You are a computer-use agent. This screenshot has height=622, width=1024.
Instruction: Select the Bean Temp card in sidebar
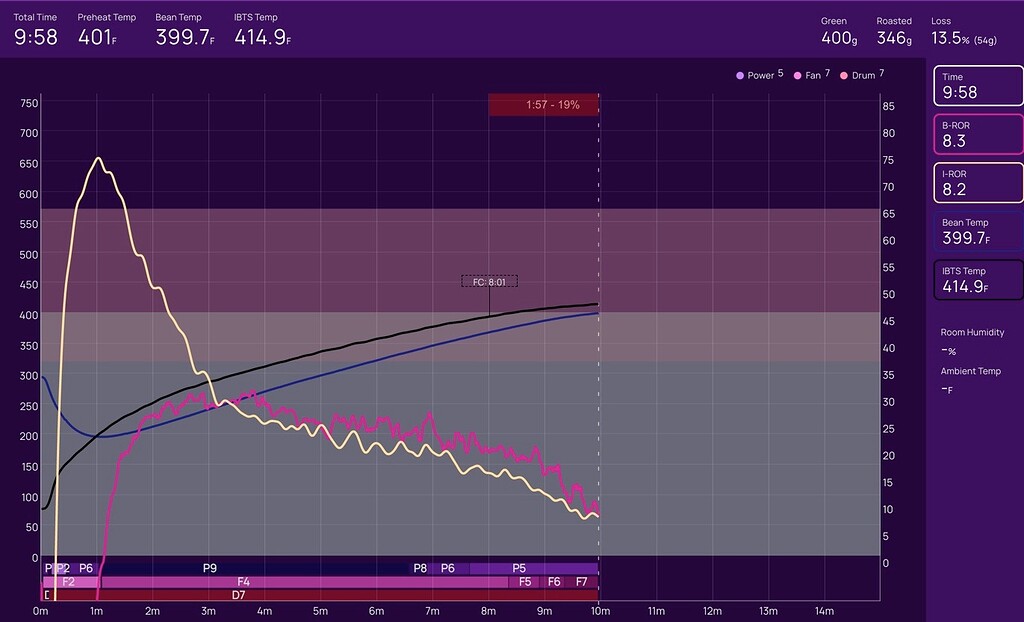tap(978, 232)
